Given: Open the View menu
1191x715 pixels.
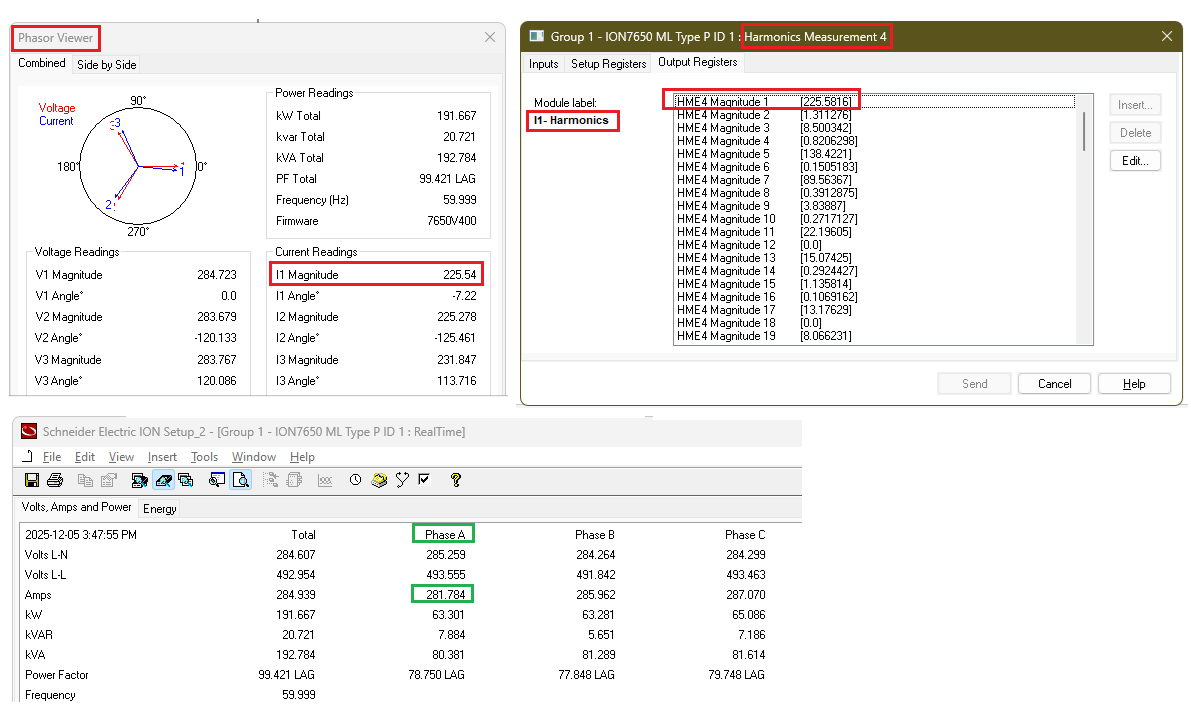Looking at the screenshot, I should 121,457.
